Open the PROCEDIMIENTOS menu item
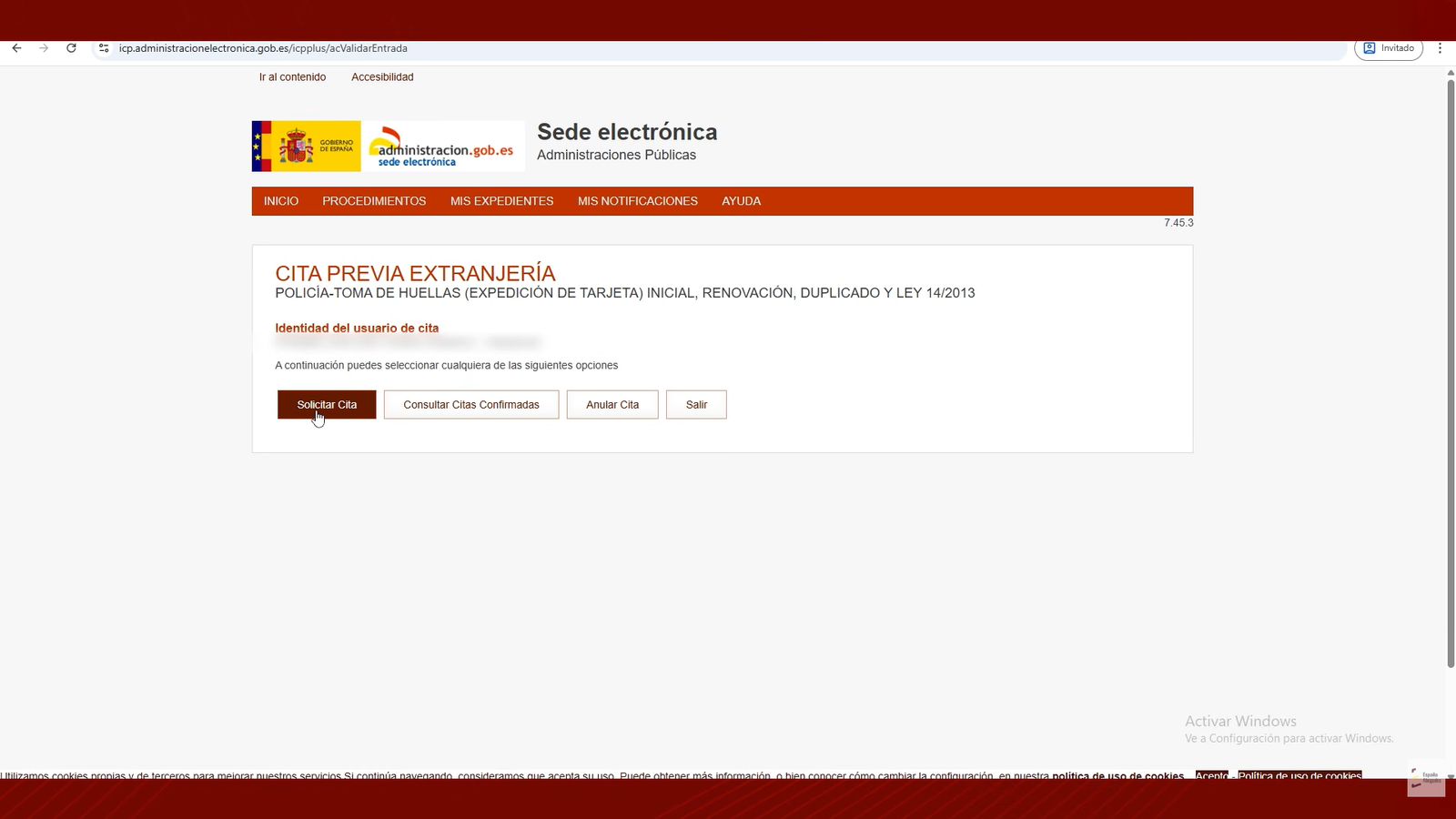The width and height of the screenshot is (1456, 819). pyautogui.click(x=374, y=201)
